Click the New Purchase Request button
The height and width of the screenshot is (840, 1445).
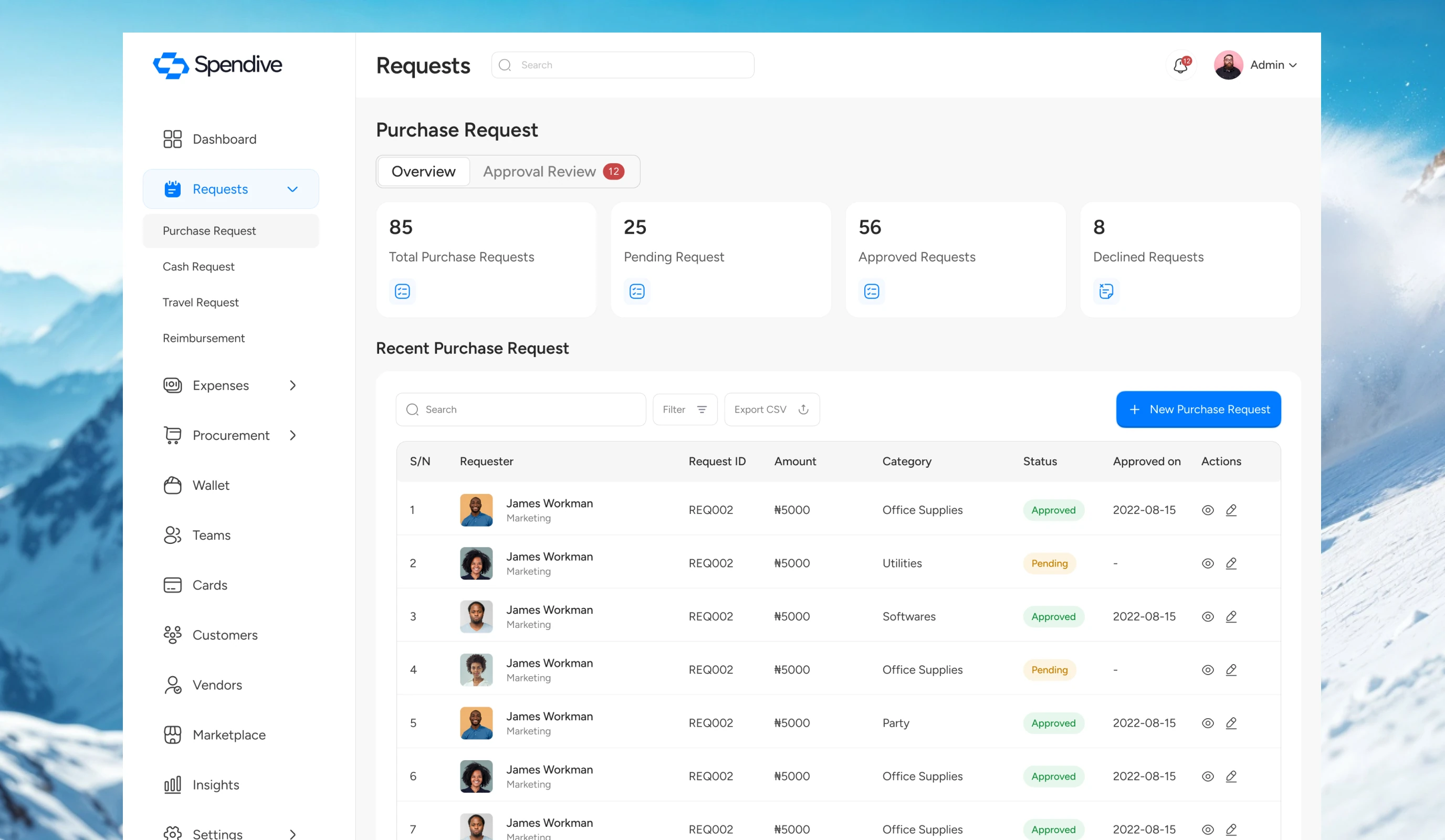1198,409
